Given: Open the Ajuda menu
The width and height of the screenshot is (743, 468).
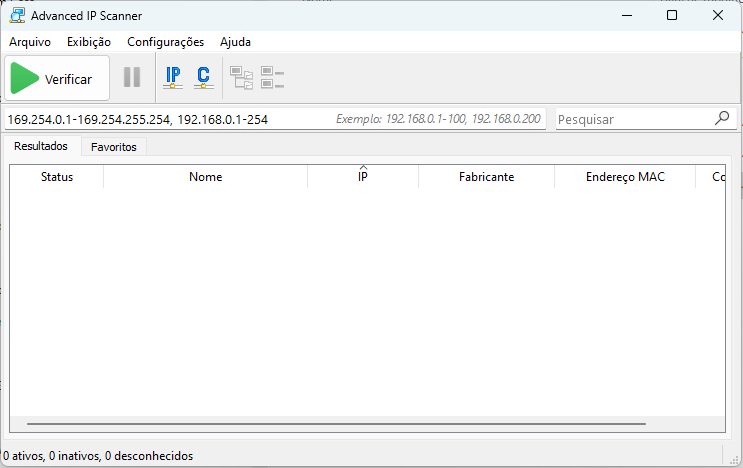Looking at the screenshot, I should (x=235, y=42).
